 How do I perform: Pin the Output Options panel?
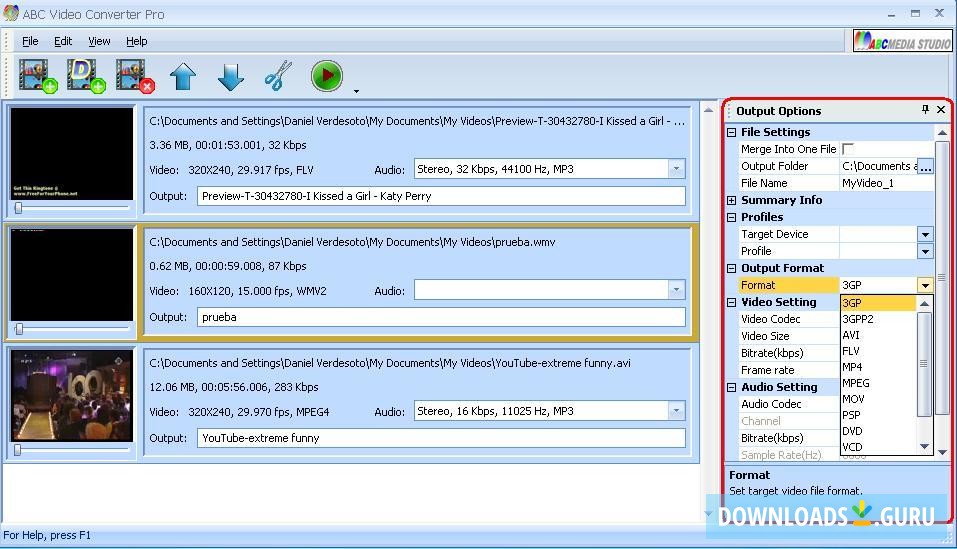[925, 109]
